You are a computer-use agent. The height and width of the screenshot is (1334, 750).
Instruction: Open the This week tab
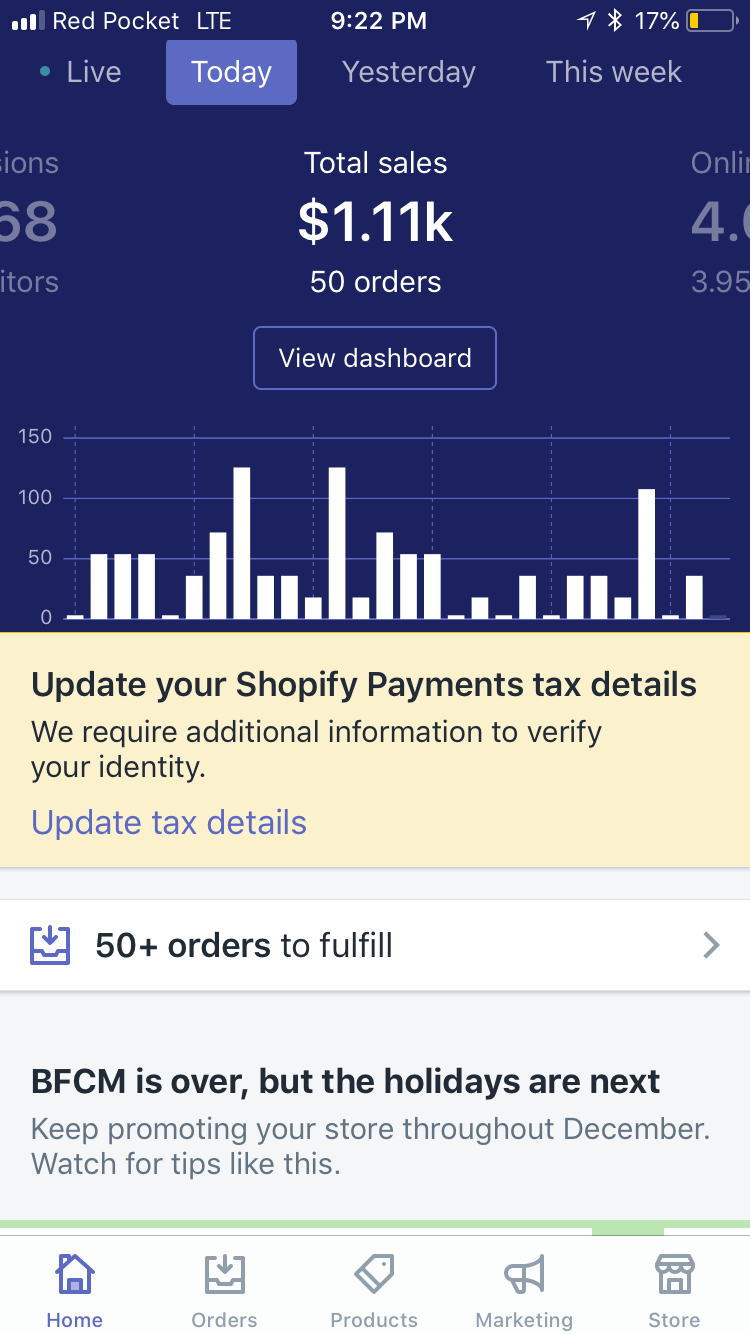pyautogui.click(x=613, y=72)
